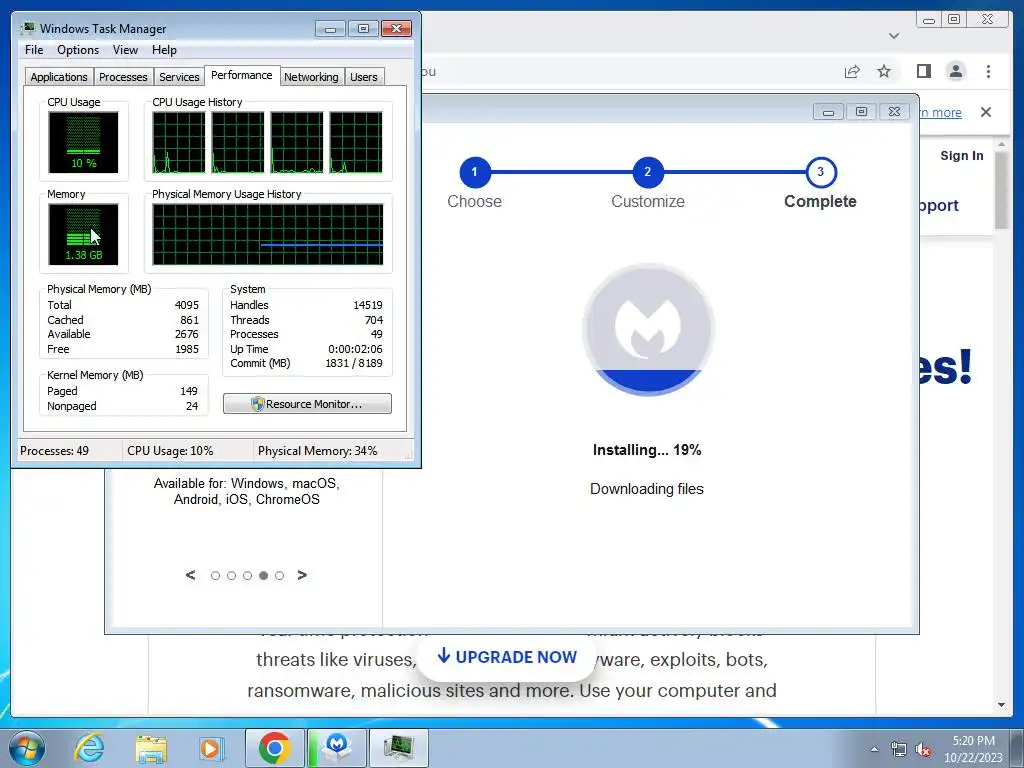The height and width of the screenshot is (768, 1024).
Task: Click the 'Downloading files' status text
Action: 647,488
